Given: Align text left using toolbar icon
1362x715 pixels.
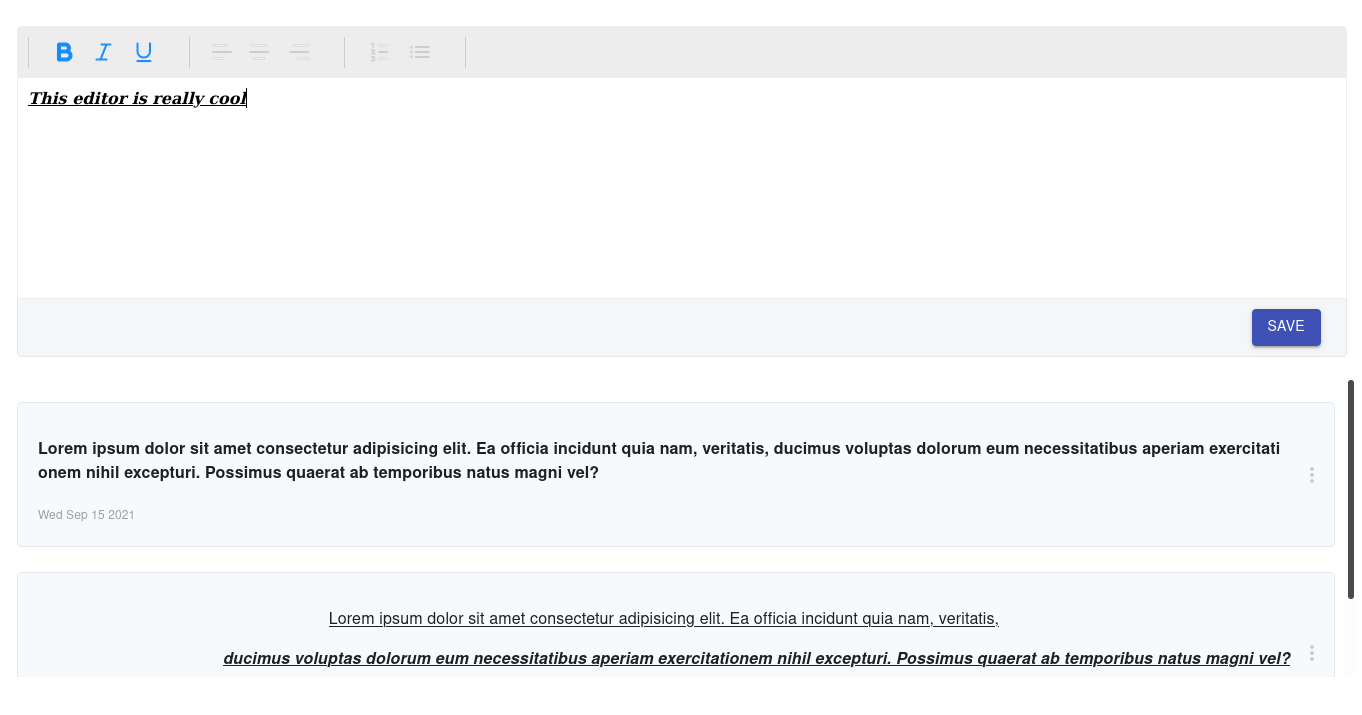Looking at the screenshot, I should tap(221, 52).
